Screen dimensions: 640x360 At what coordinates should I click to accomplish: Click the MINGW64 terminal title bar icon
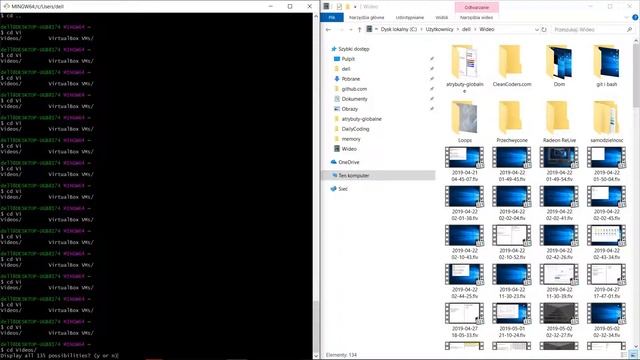(x=6, y=6)
